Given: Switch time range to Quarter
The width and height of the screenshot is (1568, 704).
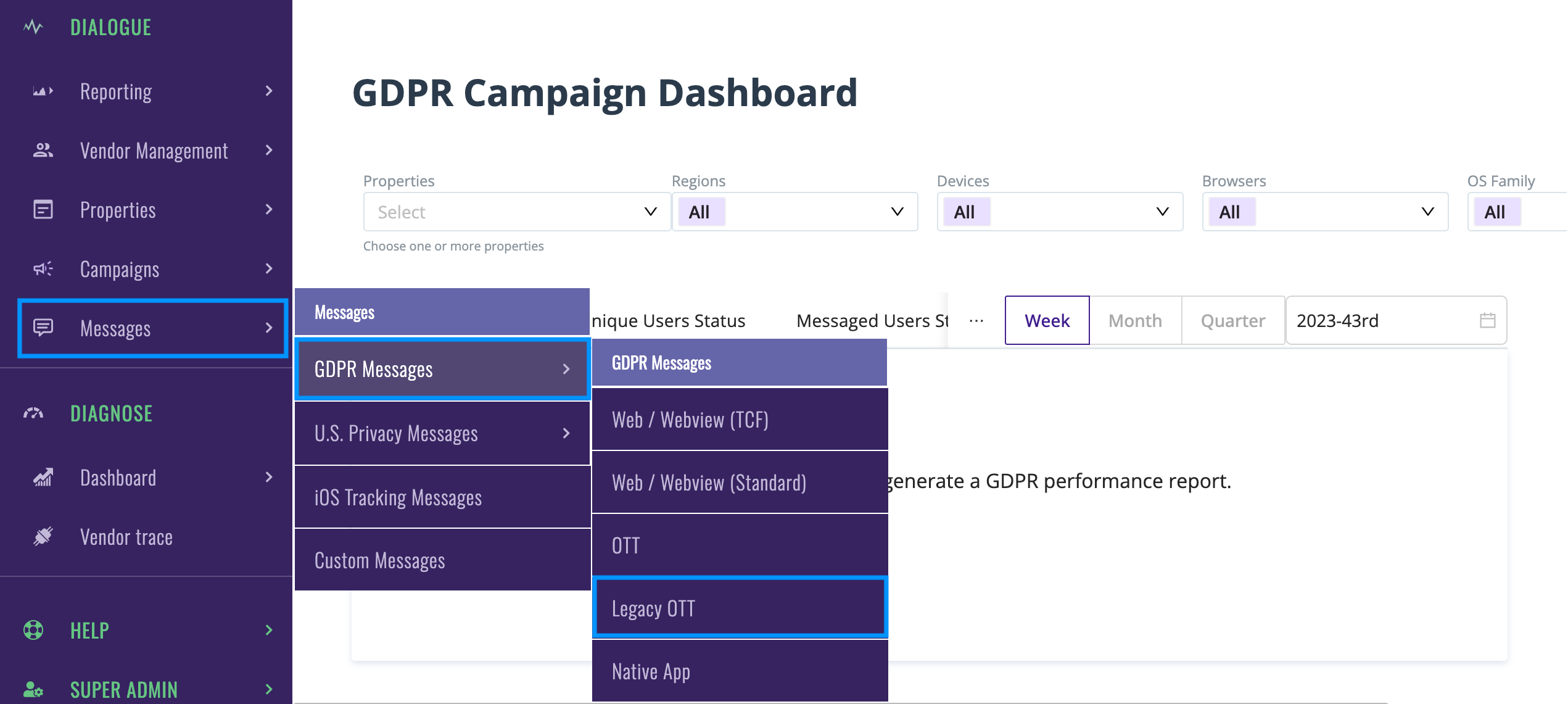Looking at the screenshot, I should pos(1232,320).
